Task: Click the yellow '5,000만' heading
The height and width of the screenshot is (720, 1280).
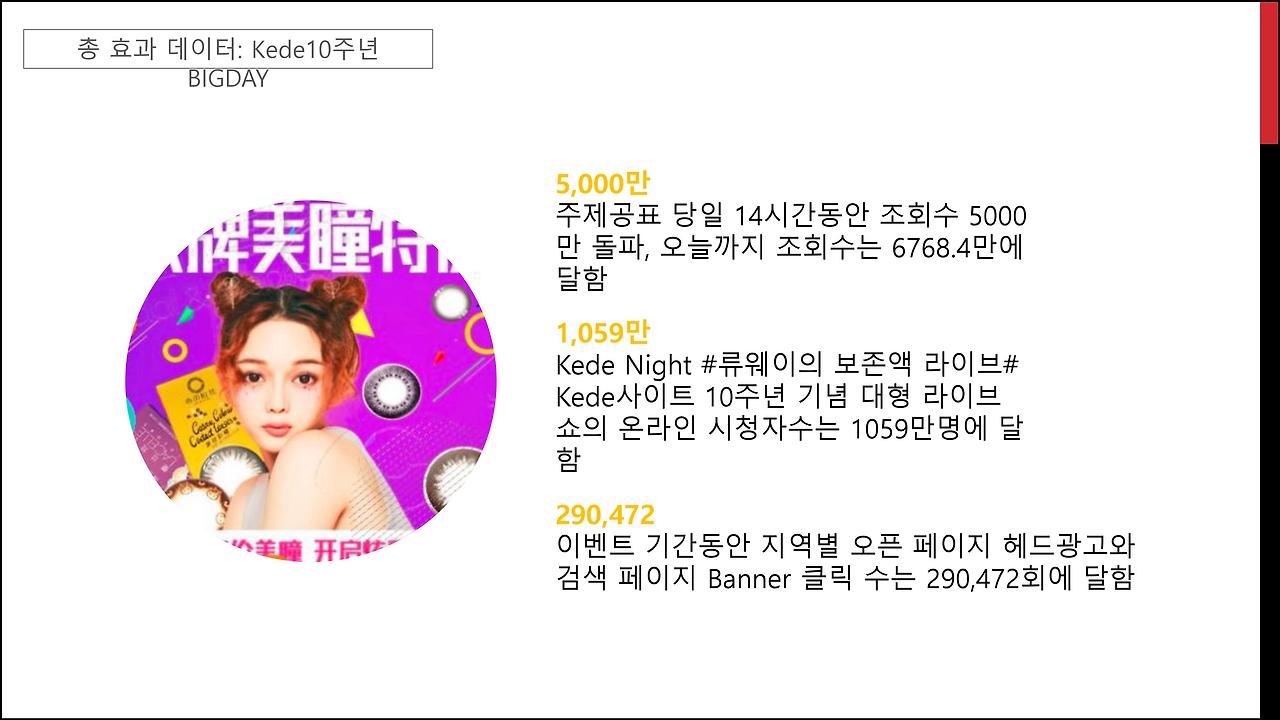Action: click(x=603, y=183)
